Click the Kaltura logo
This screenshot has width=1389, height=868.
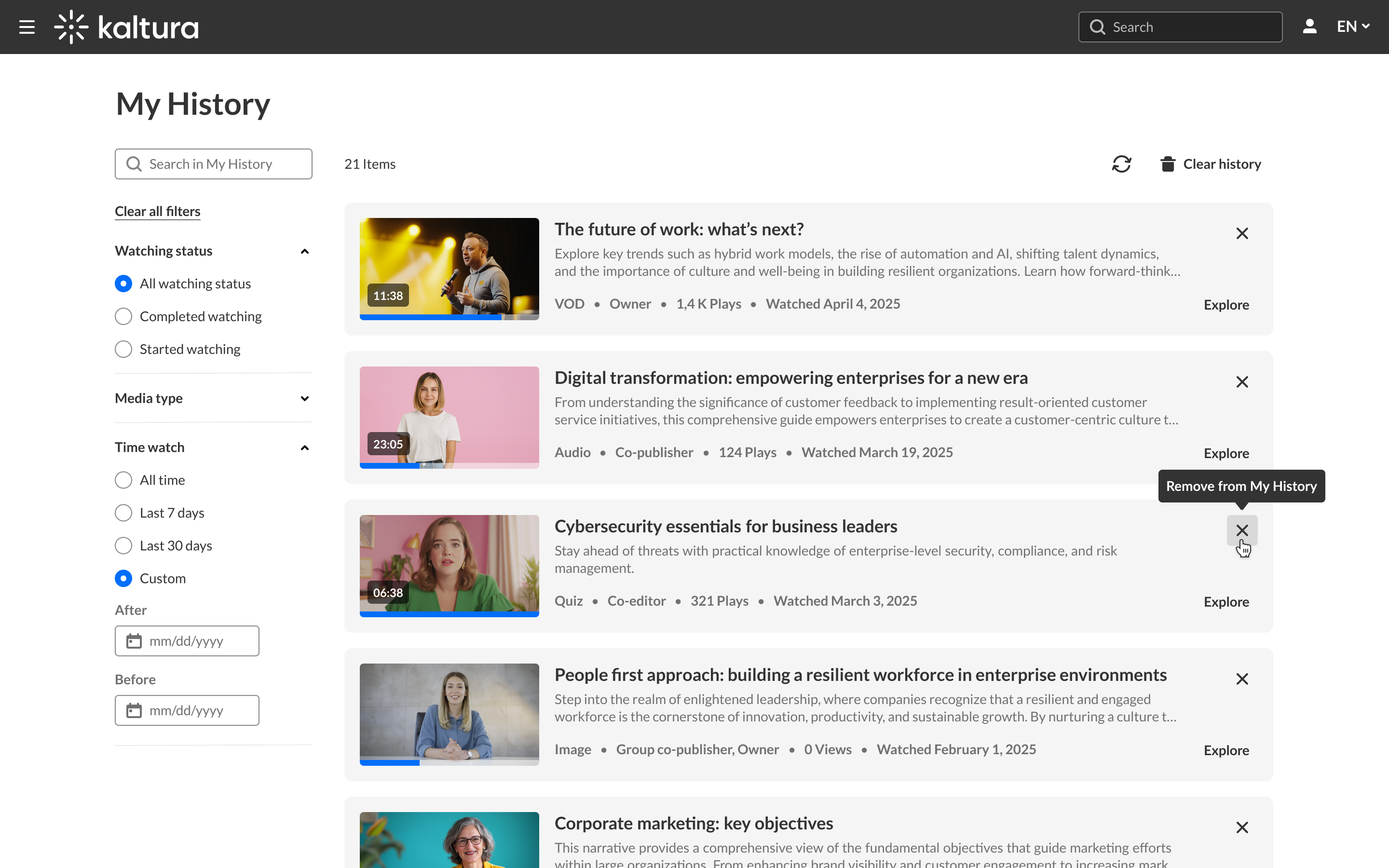pyautogui.click(x=126, y=27)
